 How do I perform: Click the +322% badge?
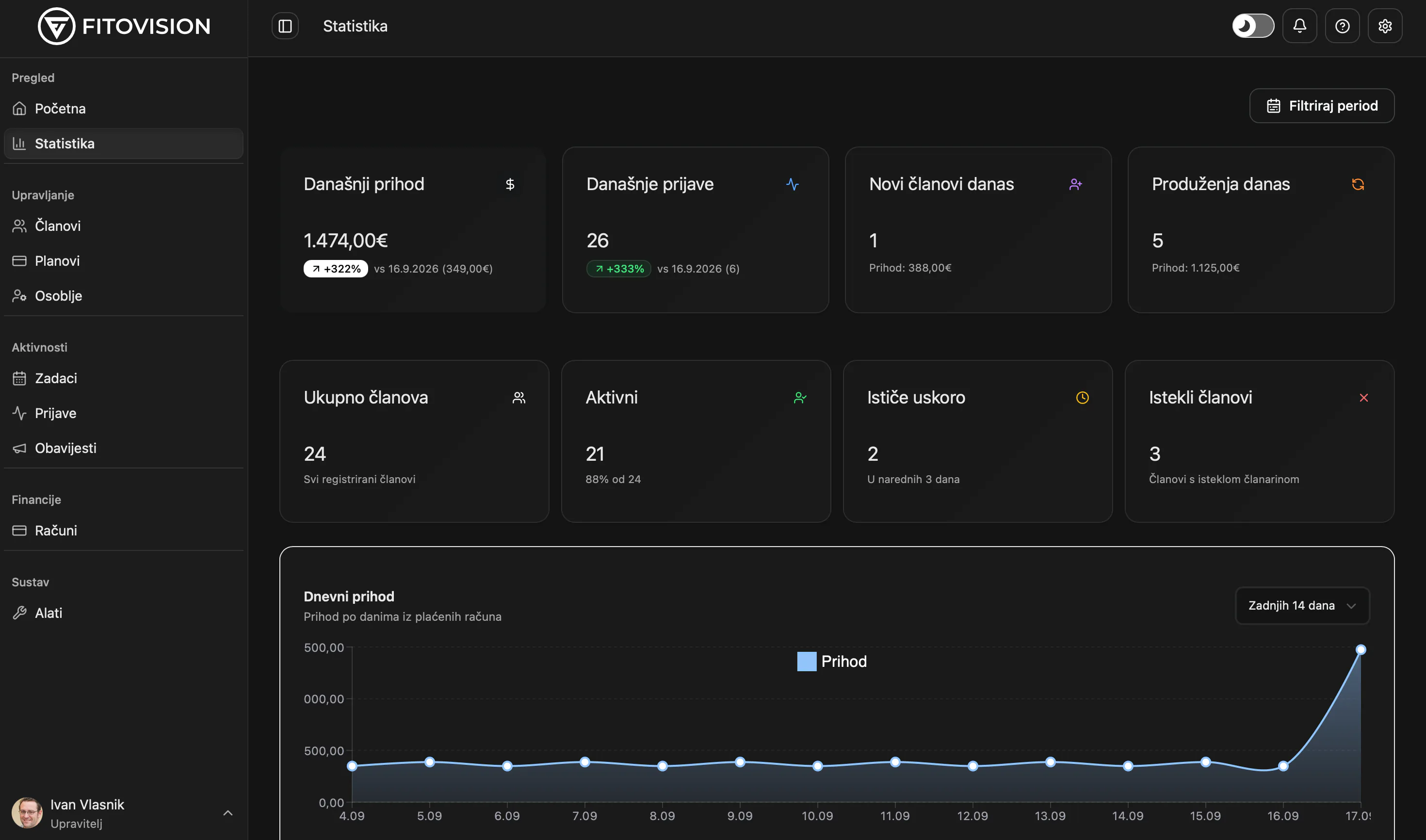point(336,269)
